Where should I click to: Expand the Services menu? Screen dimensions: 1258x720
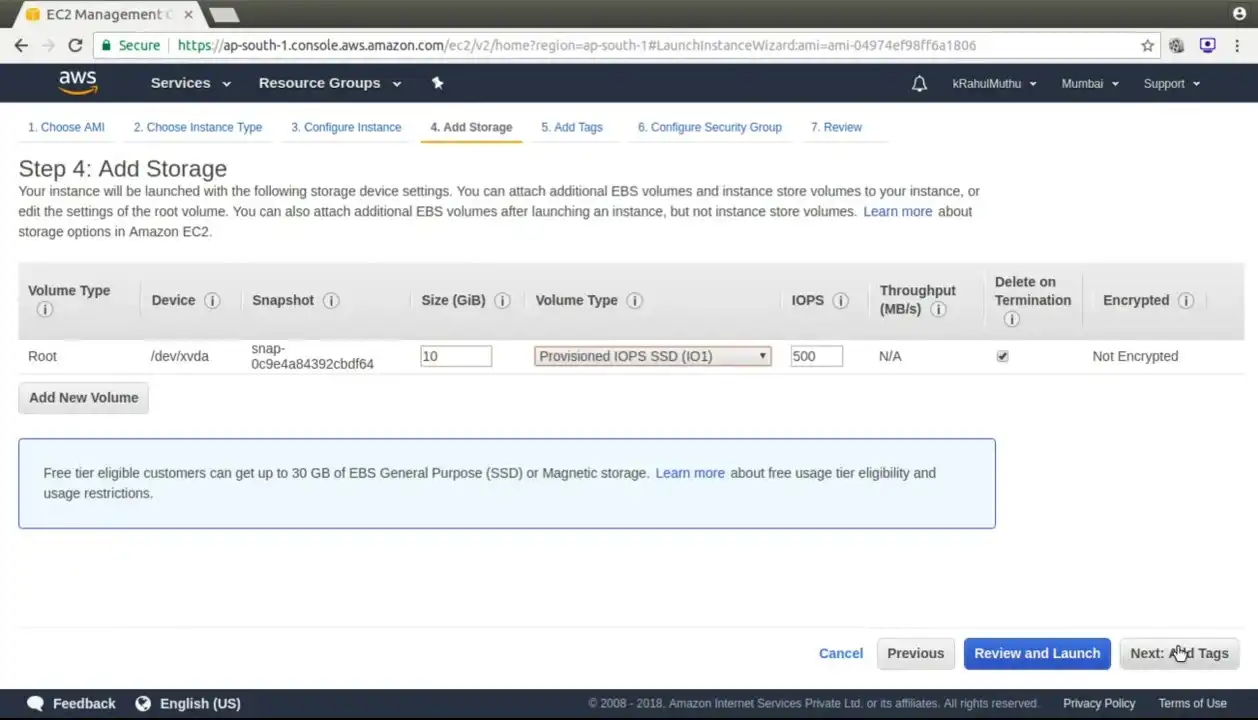pyautogui.click(x=191, y=83)
